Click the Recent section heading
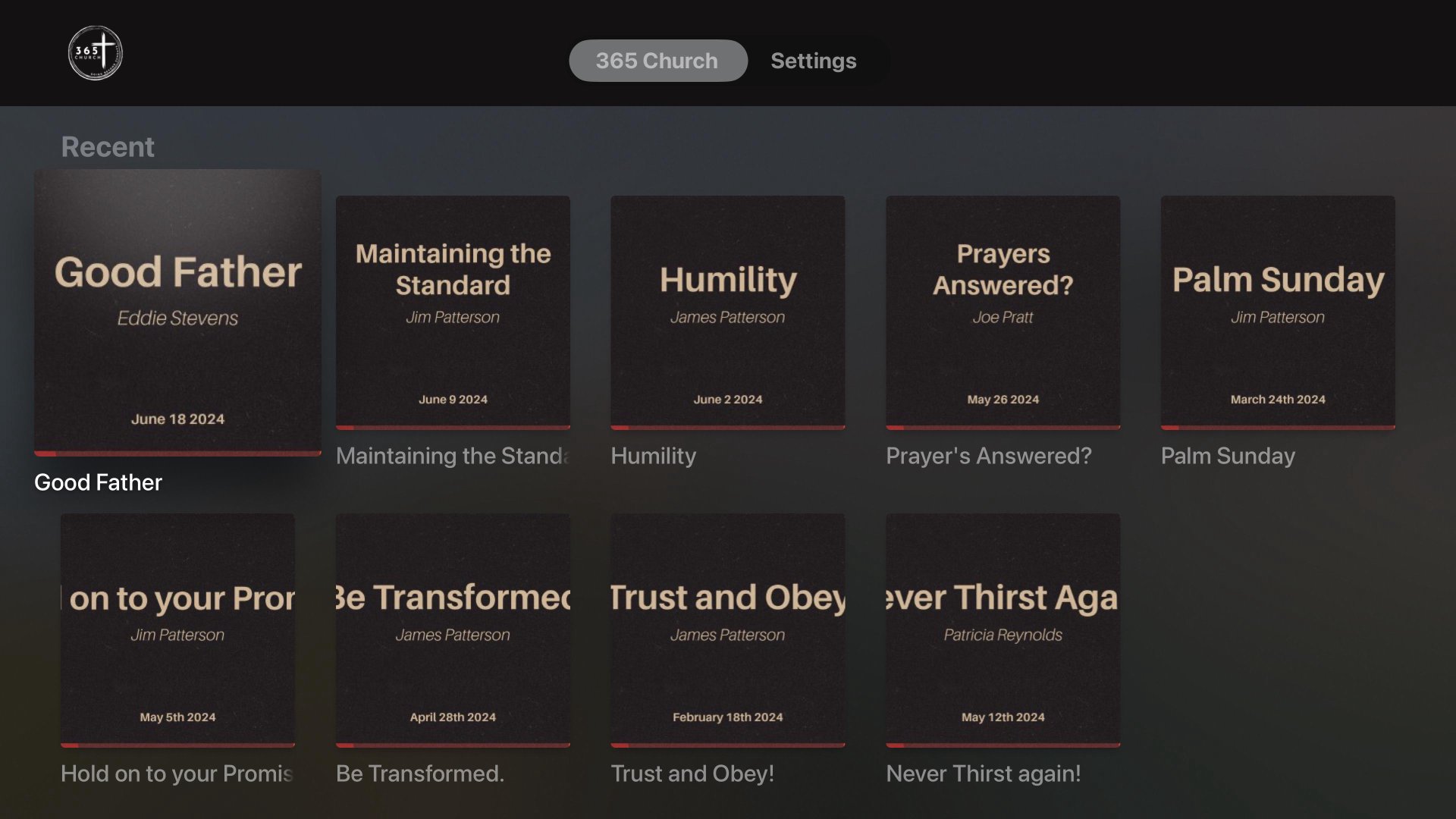Screen dimensions: 1456x819 [x=108, y=147]
